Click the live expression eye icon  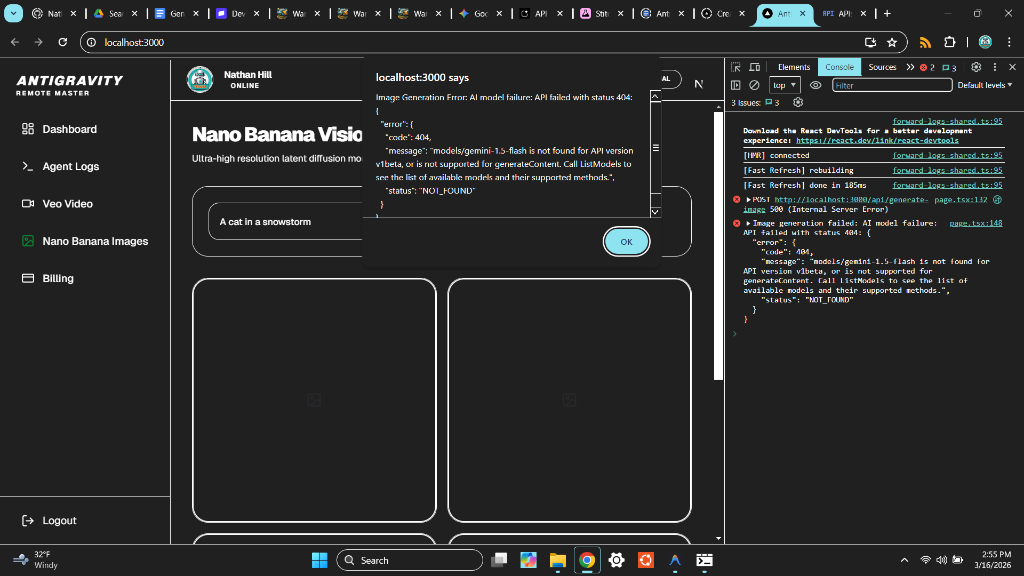point(815,85)
